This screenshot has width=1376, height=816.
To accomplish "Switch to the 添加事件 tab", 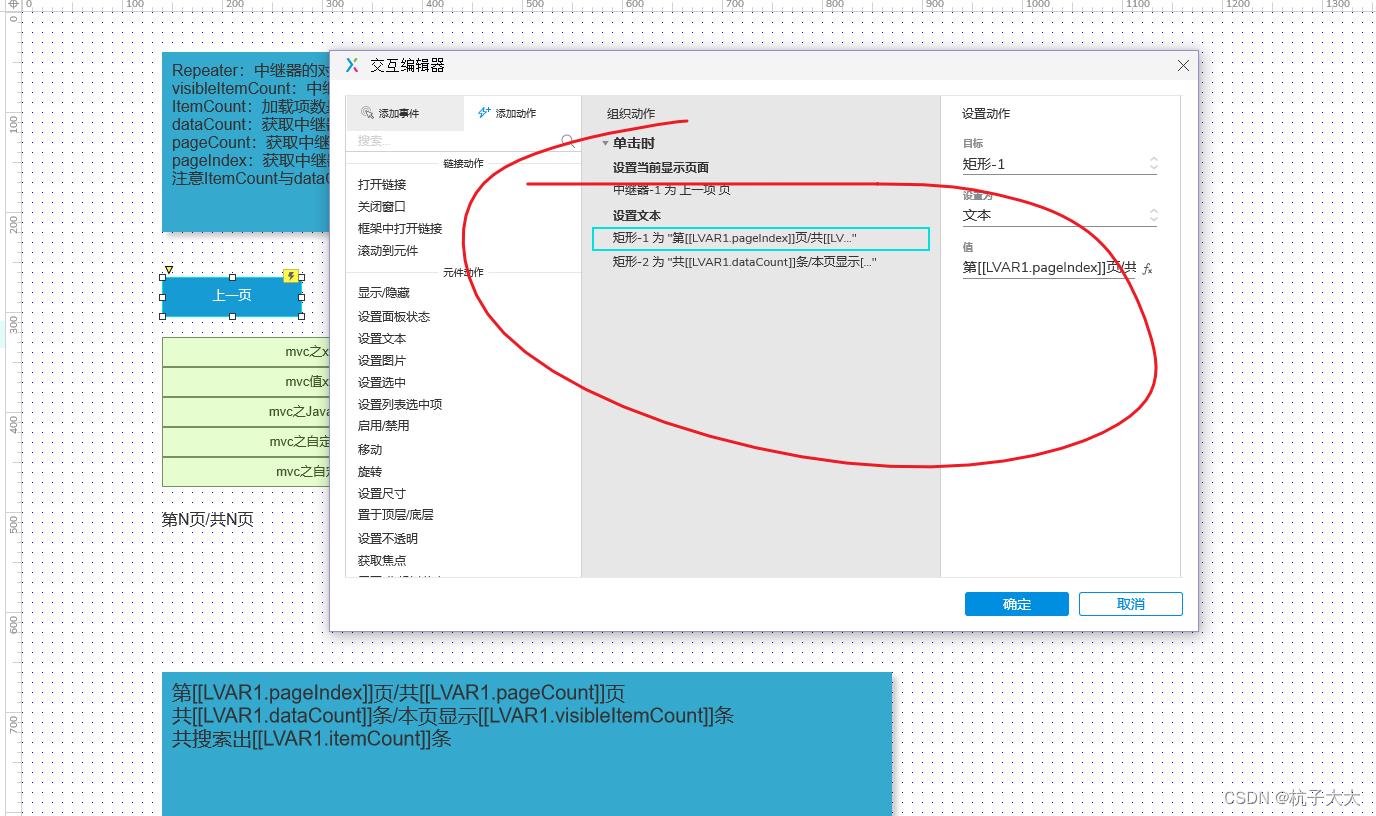I will 405,113.
